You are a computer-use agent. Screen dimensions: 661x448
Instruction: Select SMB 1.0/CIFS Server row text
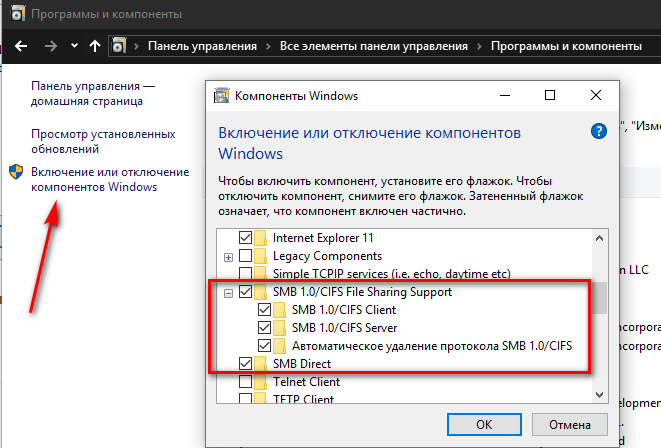pos(344,328)
